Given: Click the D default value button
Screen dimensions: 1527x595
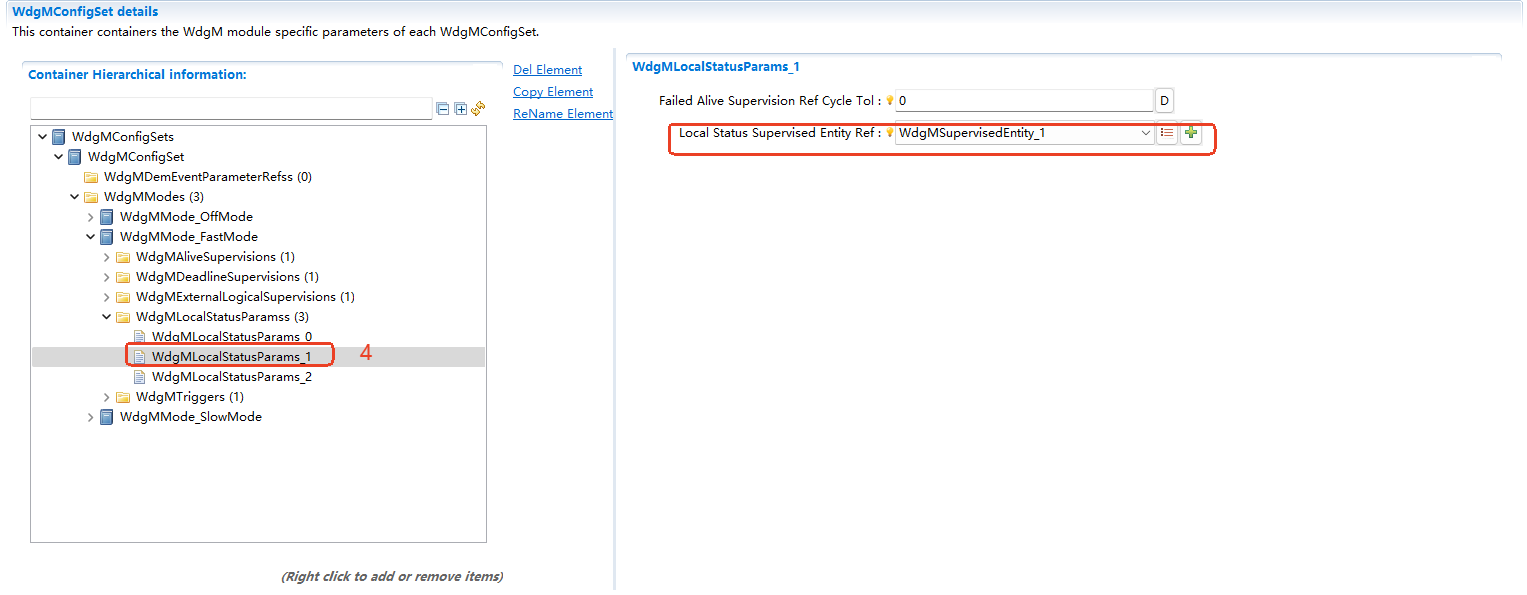Looking at the screenshot, I should click(1164, 101).
